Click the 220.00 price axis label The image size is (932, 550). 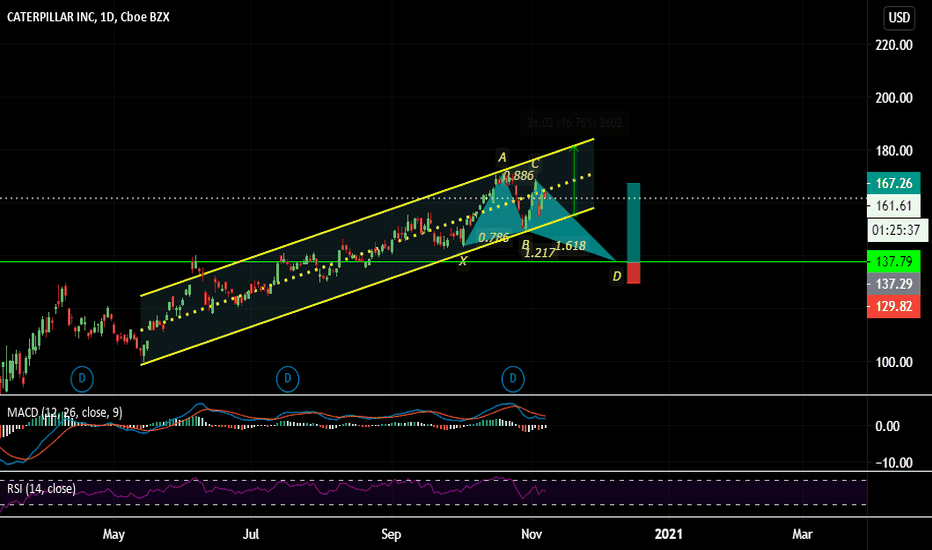tap(894, 45)
